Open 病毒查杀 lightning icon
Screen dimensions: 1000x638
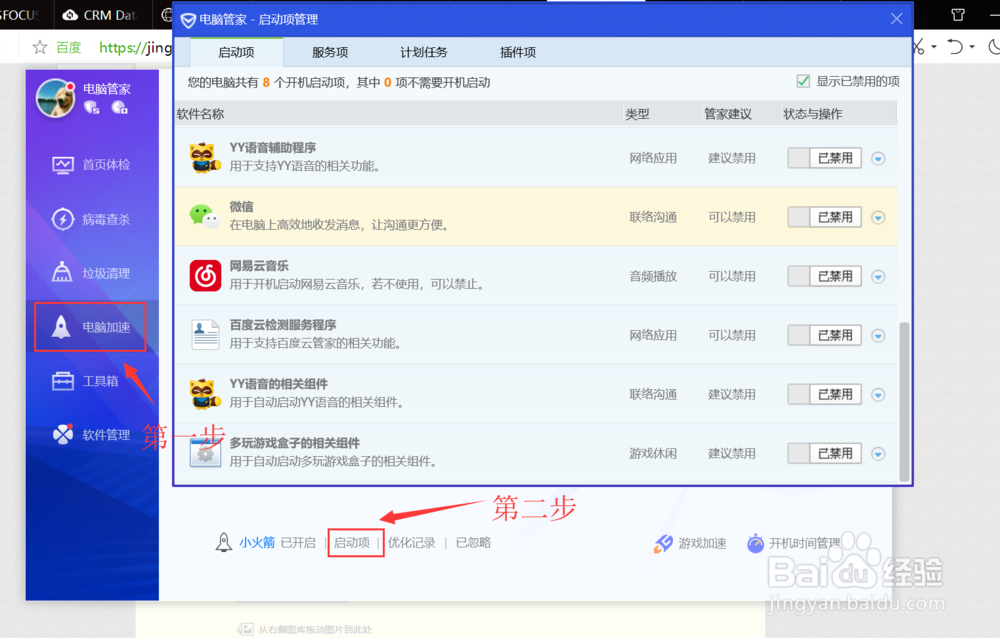62,219
